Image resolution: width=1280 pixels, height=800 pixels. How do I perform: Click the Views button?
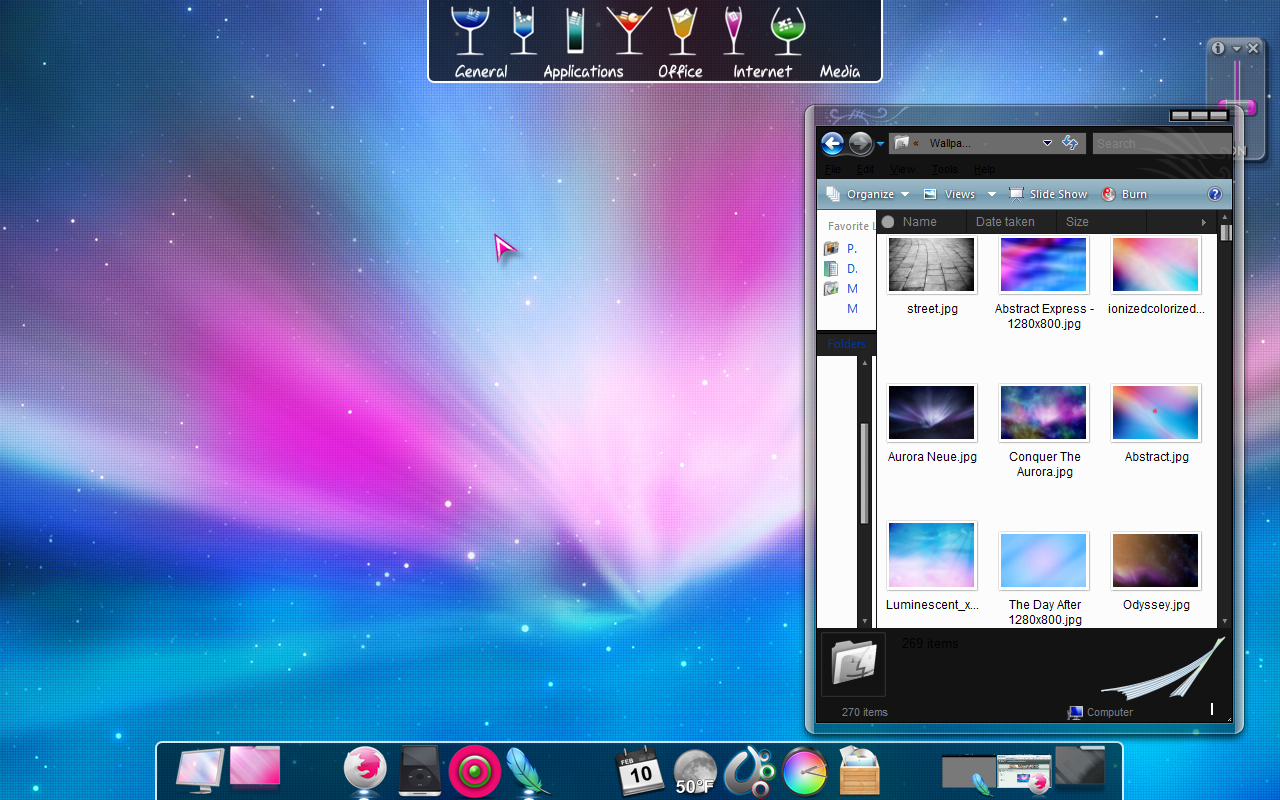coord(949,194)
